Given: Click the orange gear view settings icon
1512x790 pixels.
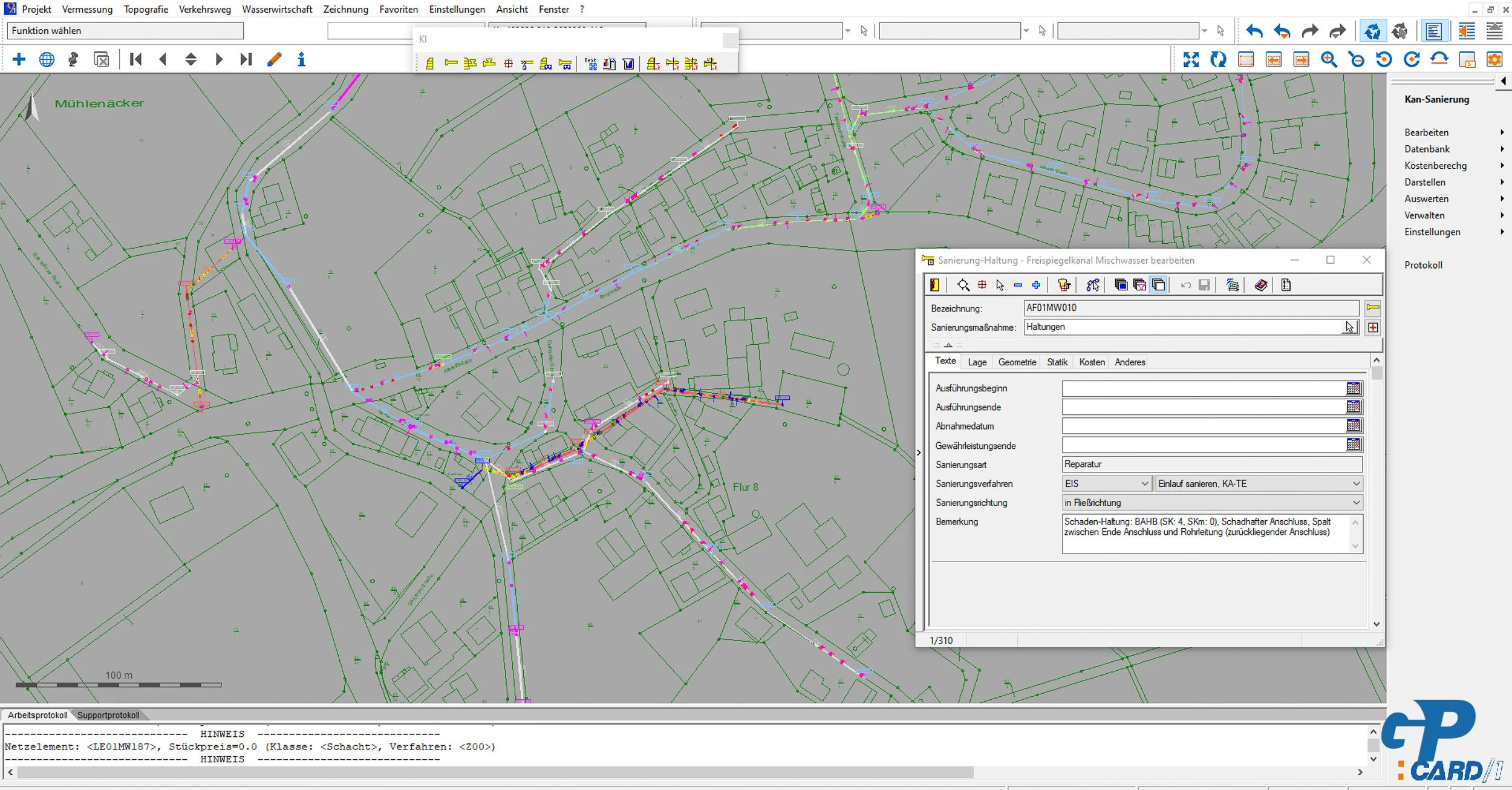Looking at the screenshot, I should [1494, 59].
